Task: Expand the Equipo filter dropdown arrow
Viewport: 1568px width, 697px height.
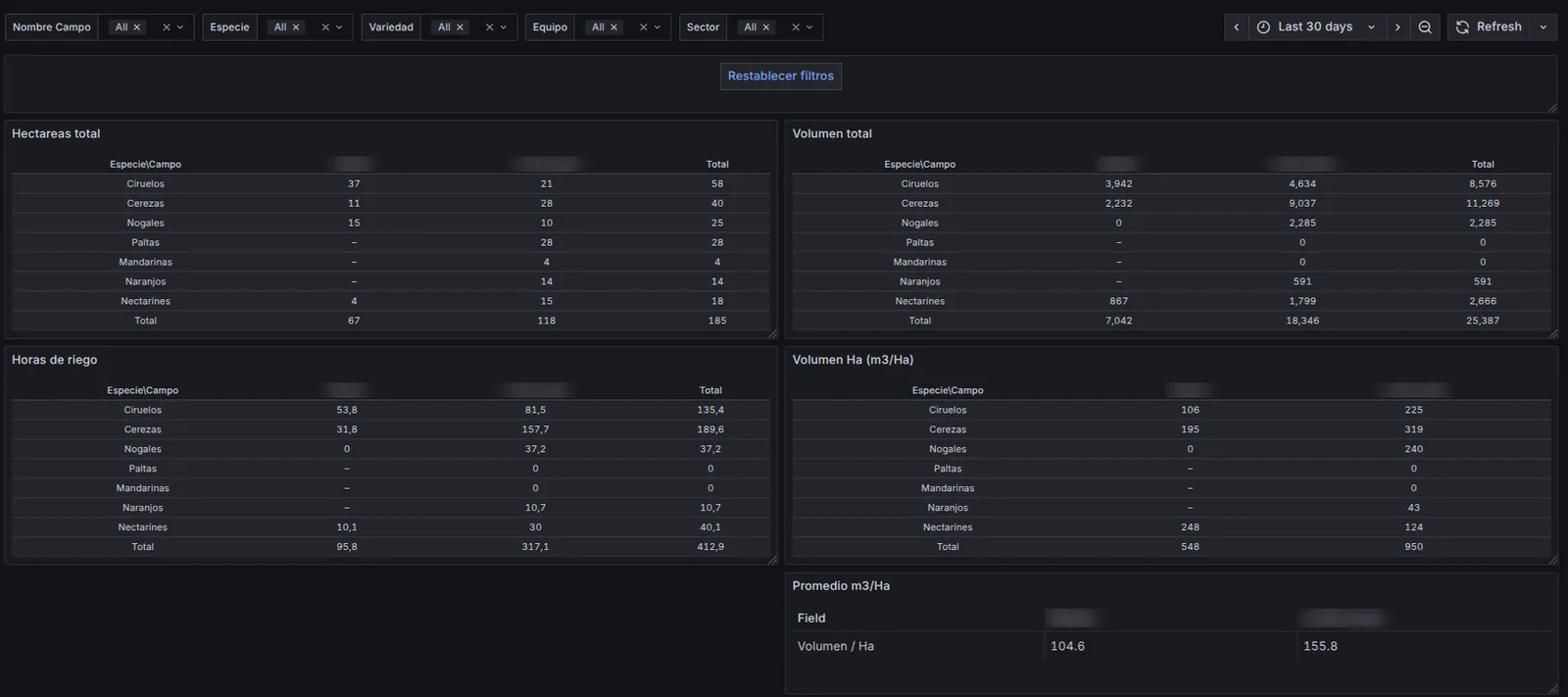Action: click(658, 27)
